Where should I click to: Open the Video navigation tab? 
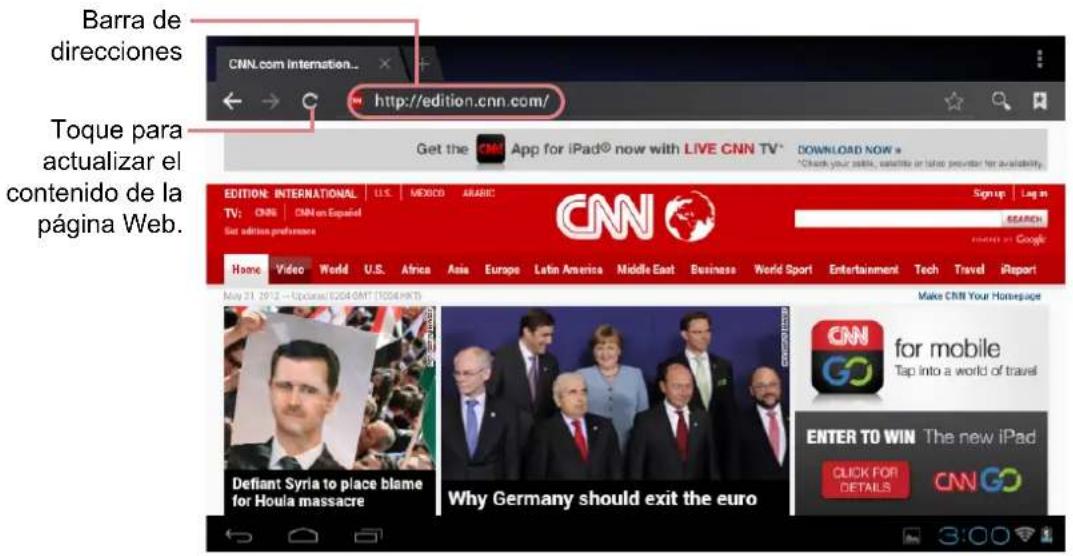click(x=290, y=270)
